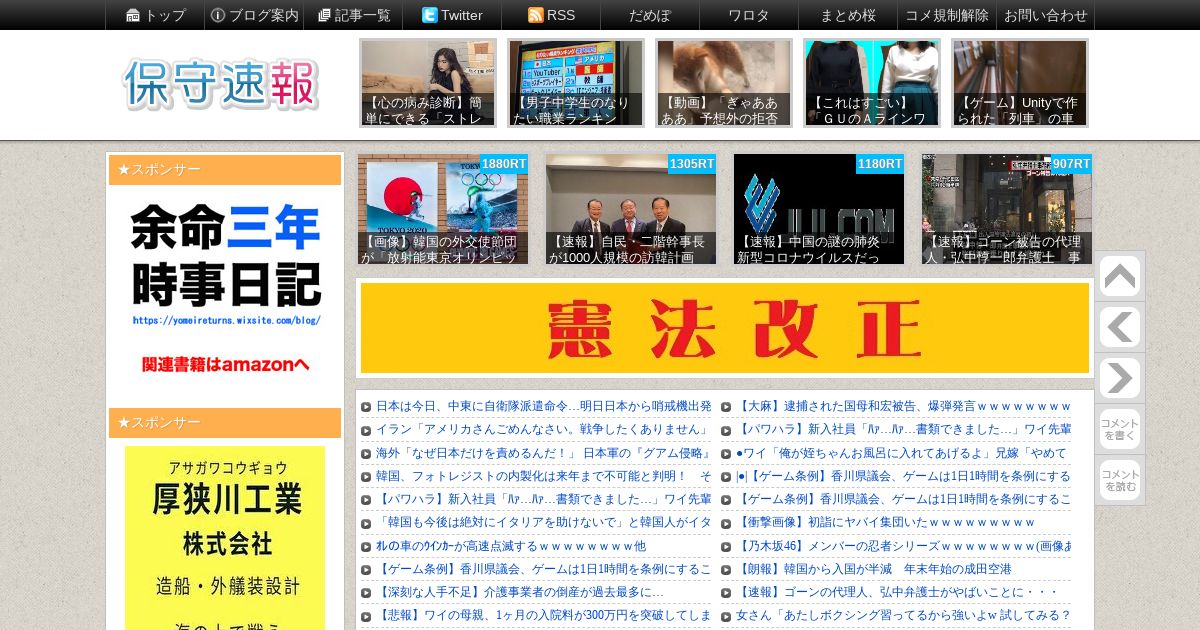
Task: Open the 1305RT 二階幹事長 article
Action: pos(631,209)
